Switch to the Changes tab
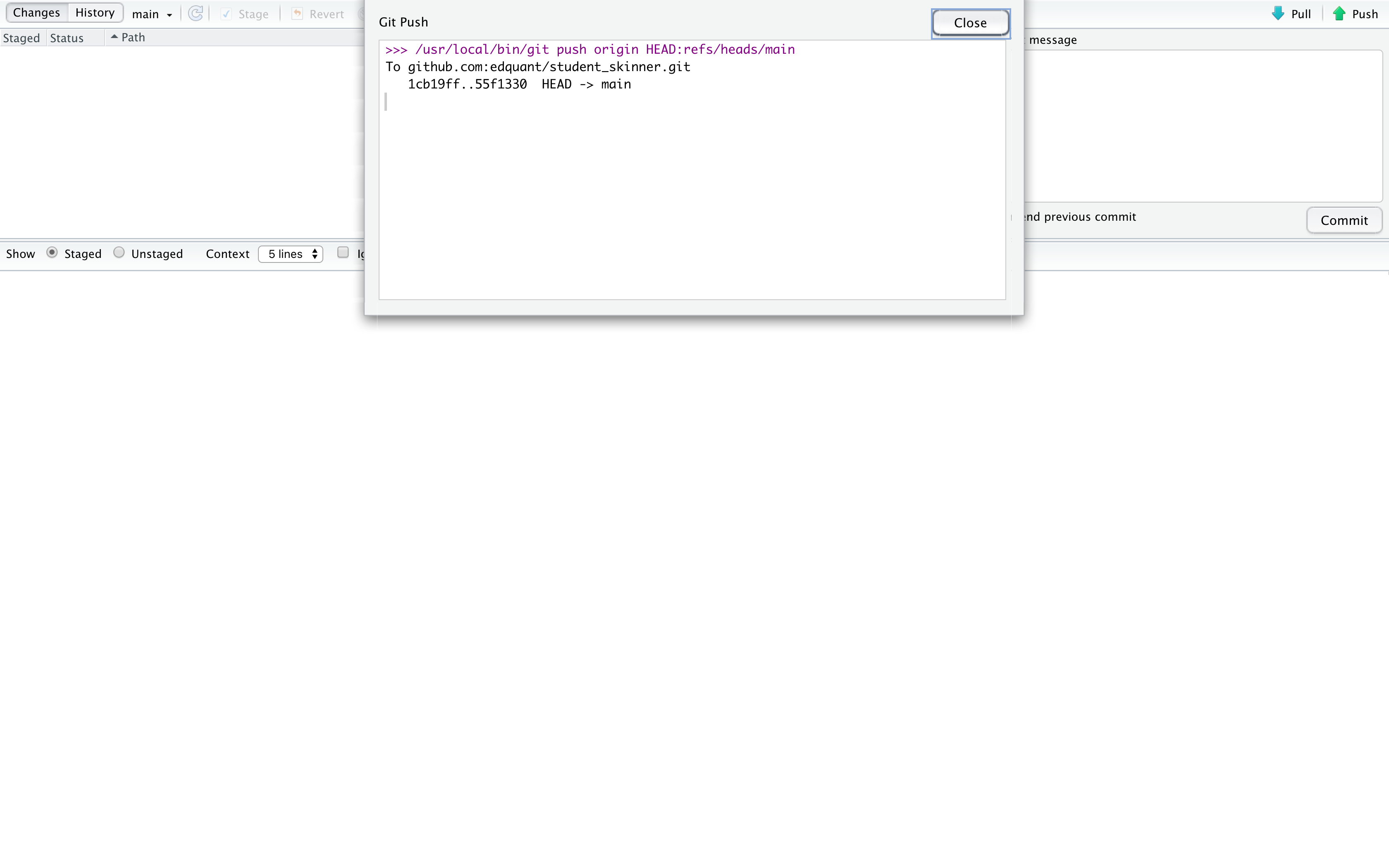The height and width of the screenshot is (868, 1389). [37, 13]
